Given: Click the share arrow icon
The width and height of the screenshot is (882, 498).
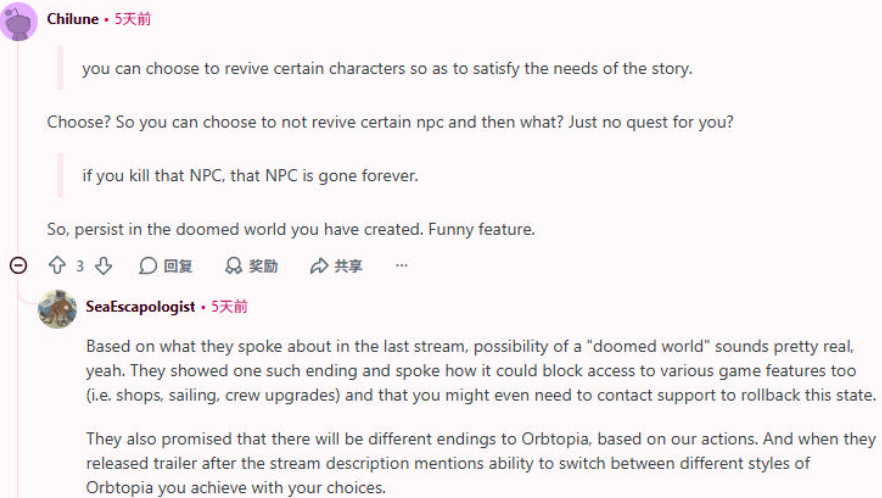Looking at the screenshot, I should pos(319,266).
